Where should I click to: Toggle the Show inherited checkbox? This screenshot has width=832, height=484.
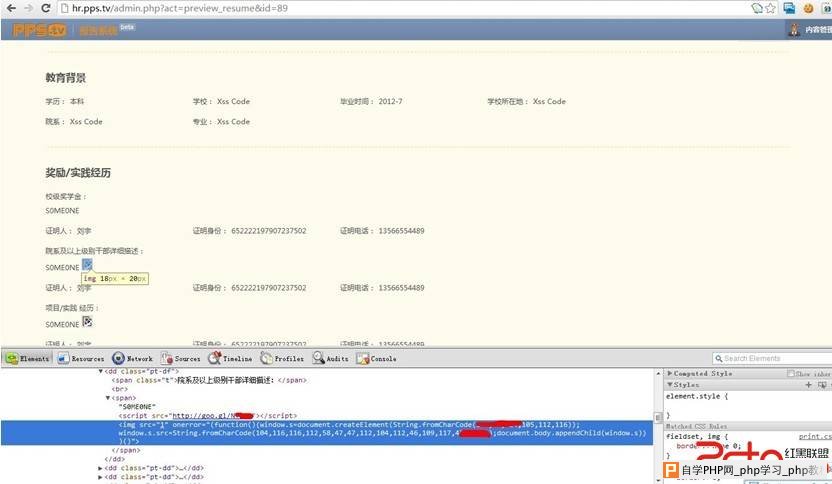791,374
